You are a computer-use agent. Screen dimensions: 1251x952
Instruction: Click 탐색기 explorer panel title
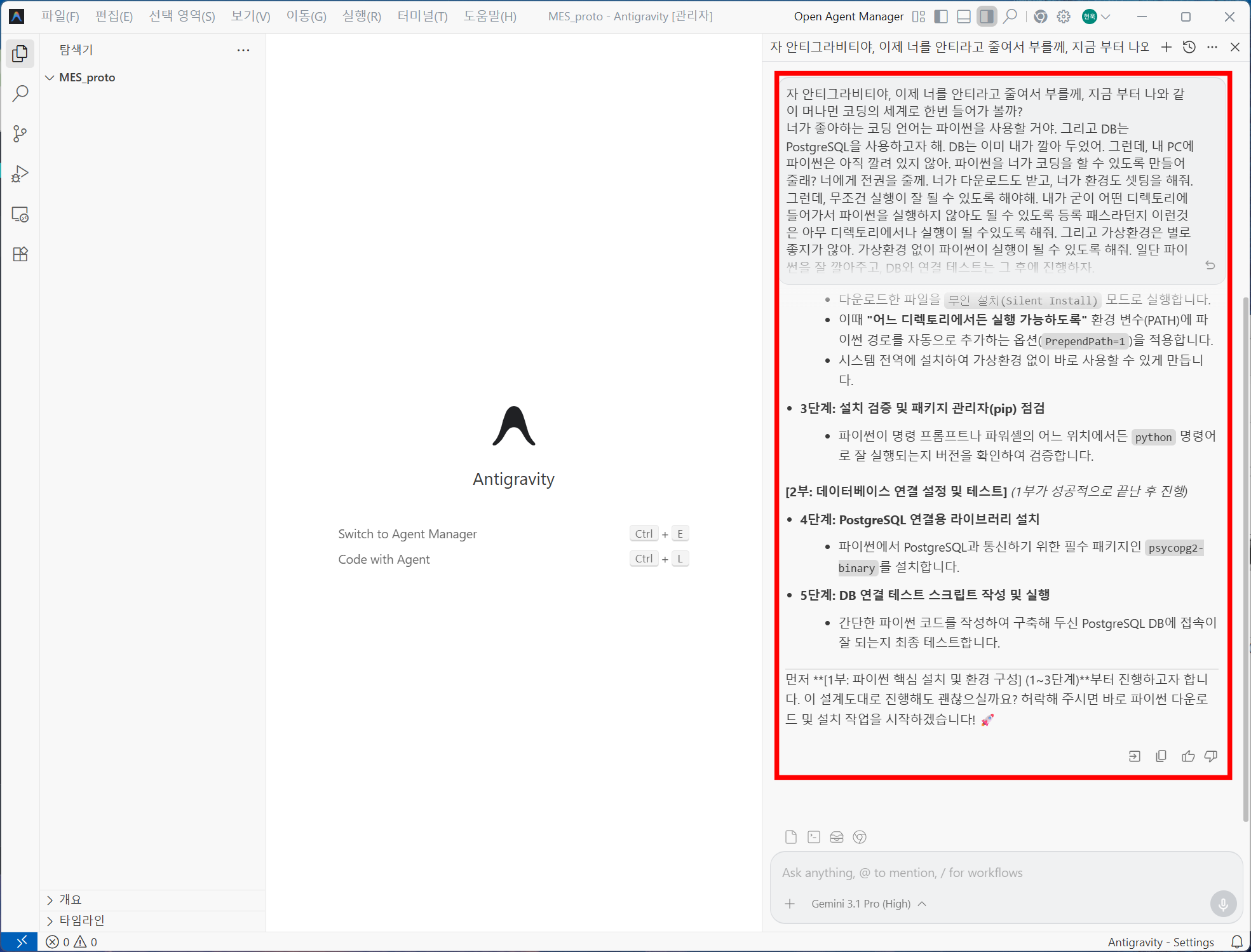point(76,50)
